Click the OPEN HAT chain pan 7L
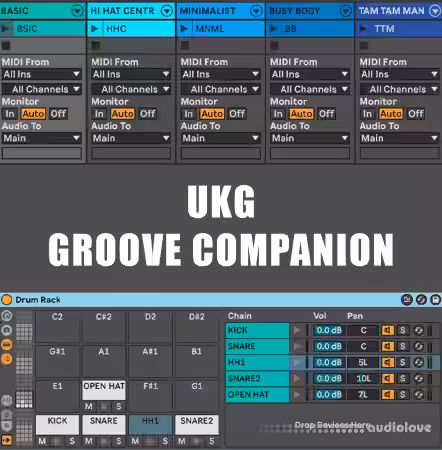Viewport: 442px width, 450px height. pos(363,394)
